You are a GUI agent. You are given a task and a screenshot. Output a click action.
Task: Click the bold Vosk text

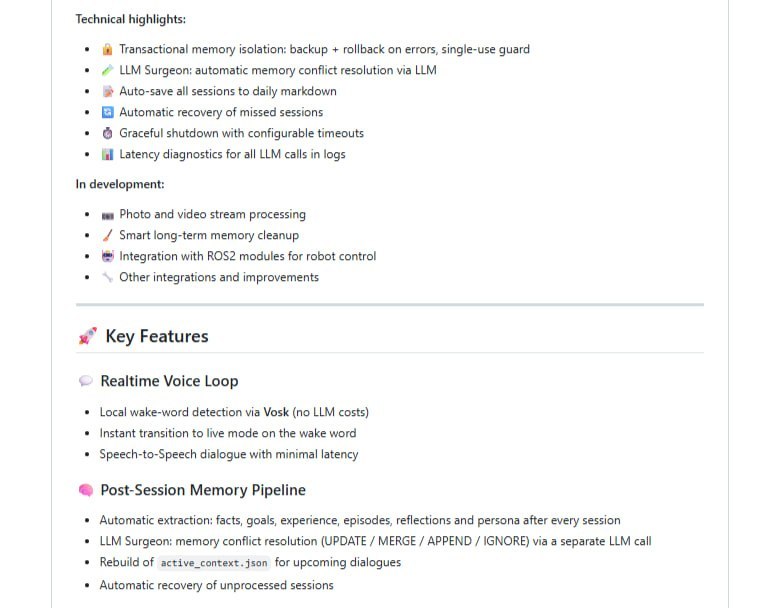[276, 412]
